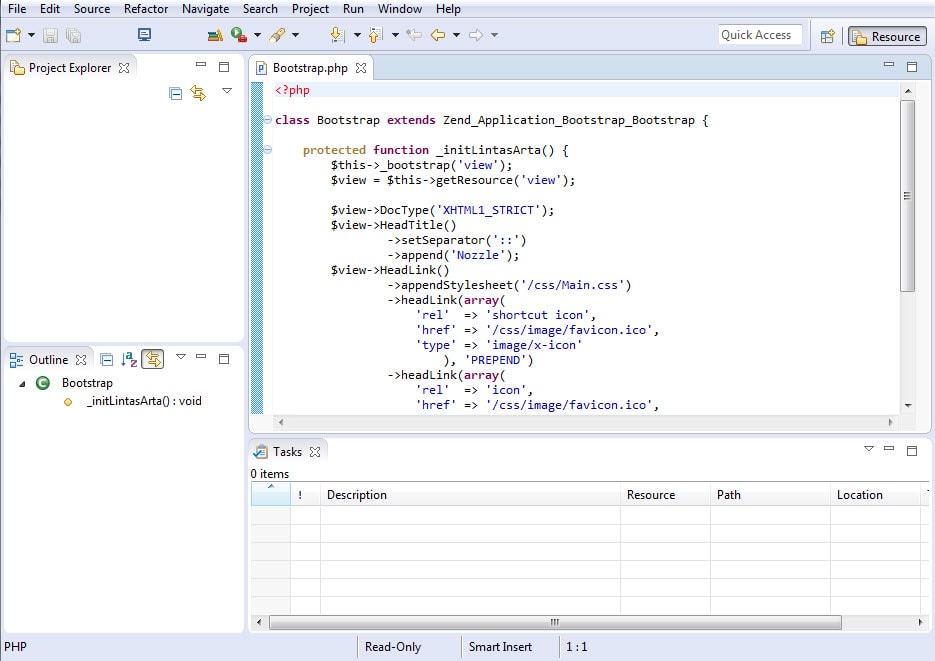The height and width of the screenshot is (661, 935).
Task: Open the Search menu
Action: coord(260,9)
